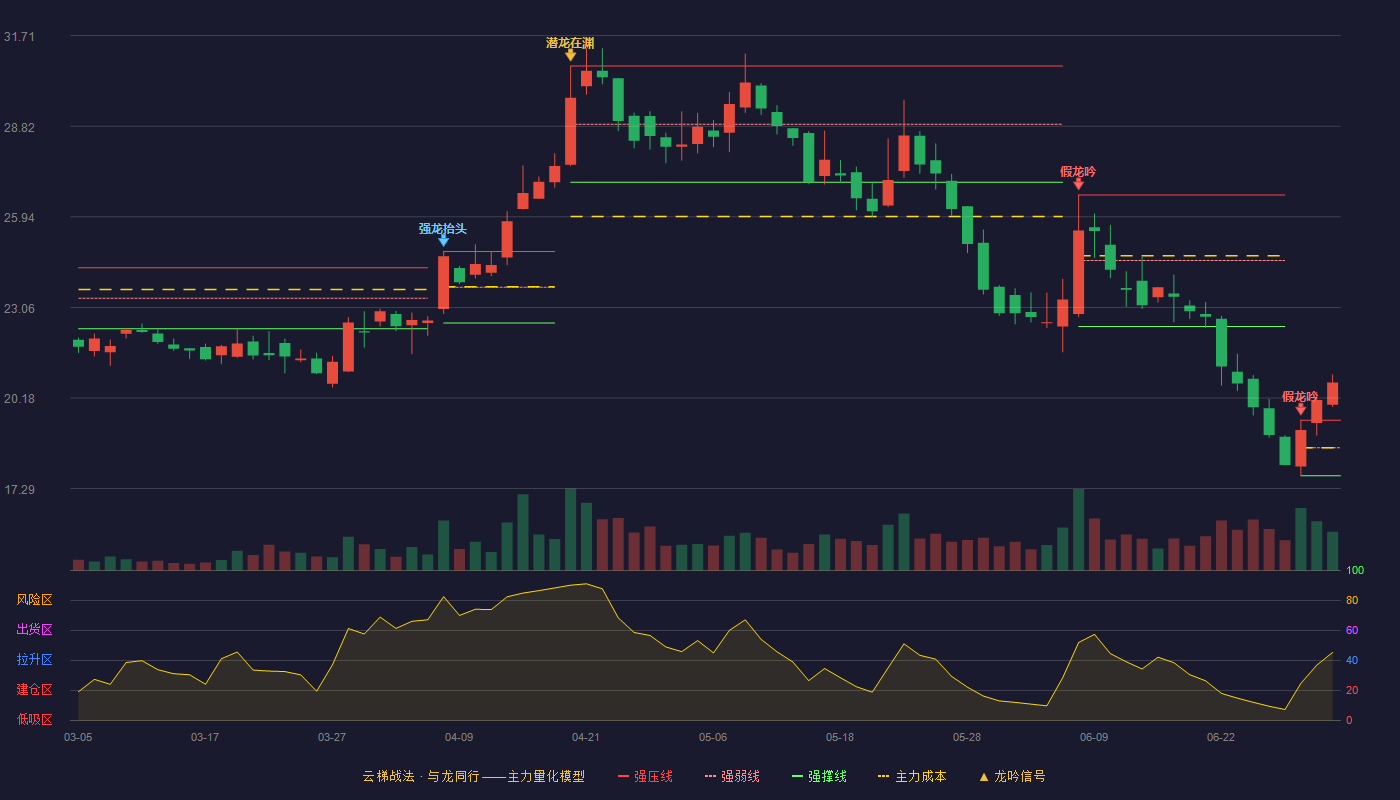
Task: Click the 28.82 price axis label
Action: 19,128
